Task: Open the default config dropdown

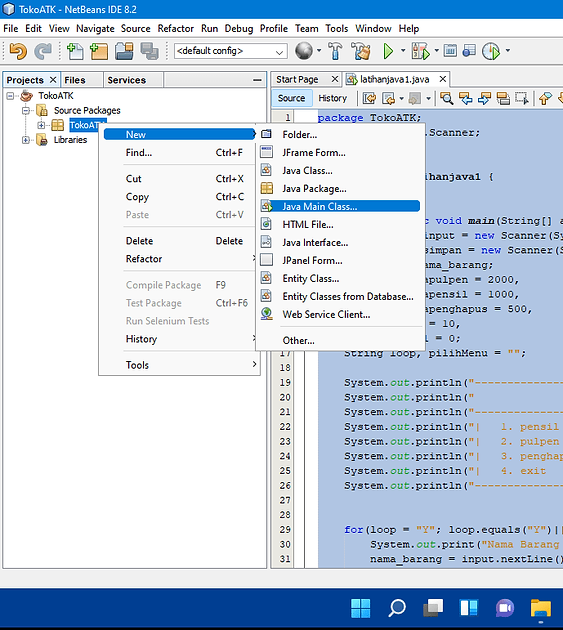Action: point(231,51)
